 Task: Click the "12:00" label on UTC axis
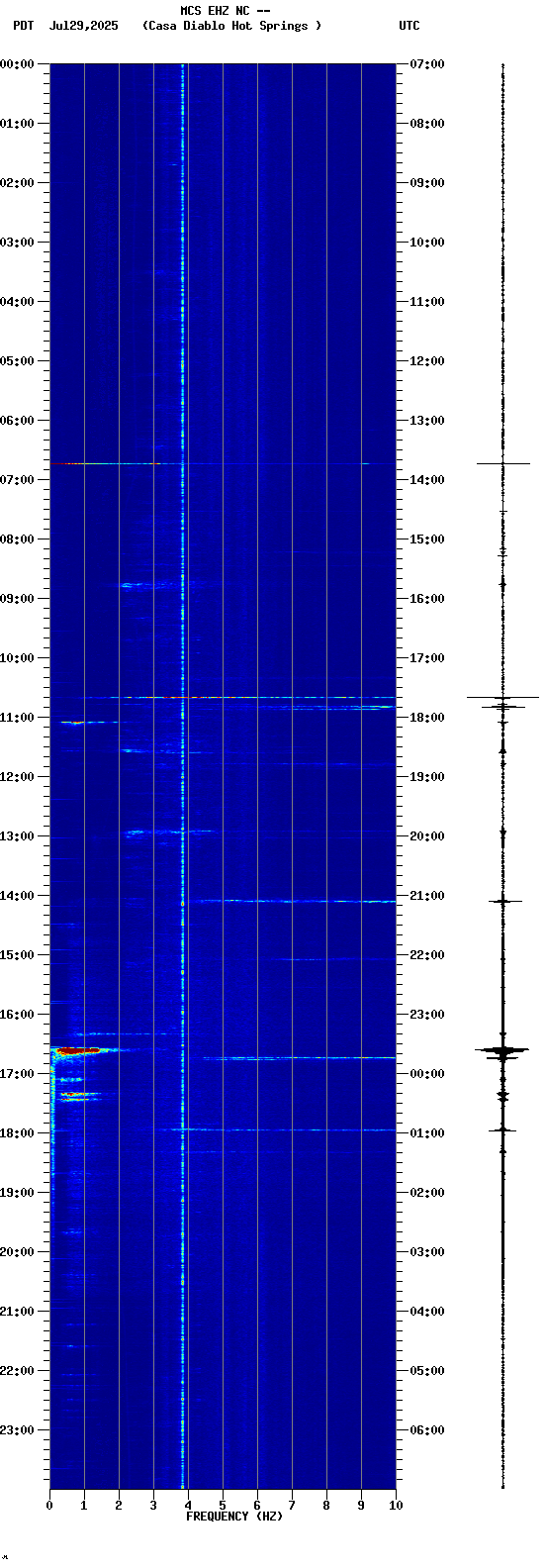point(427,361)
